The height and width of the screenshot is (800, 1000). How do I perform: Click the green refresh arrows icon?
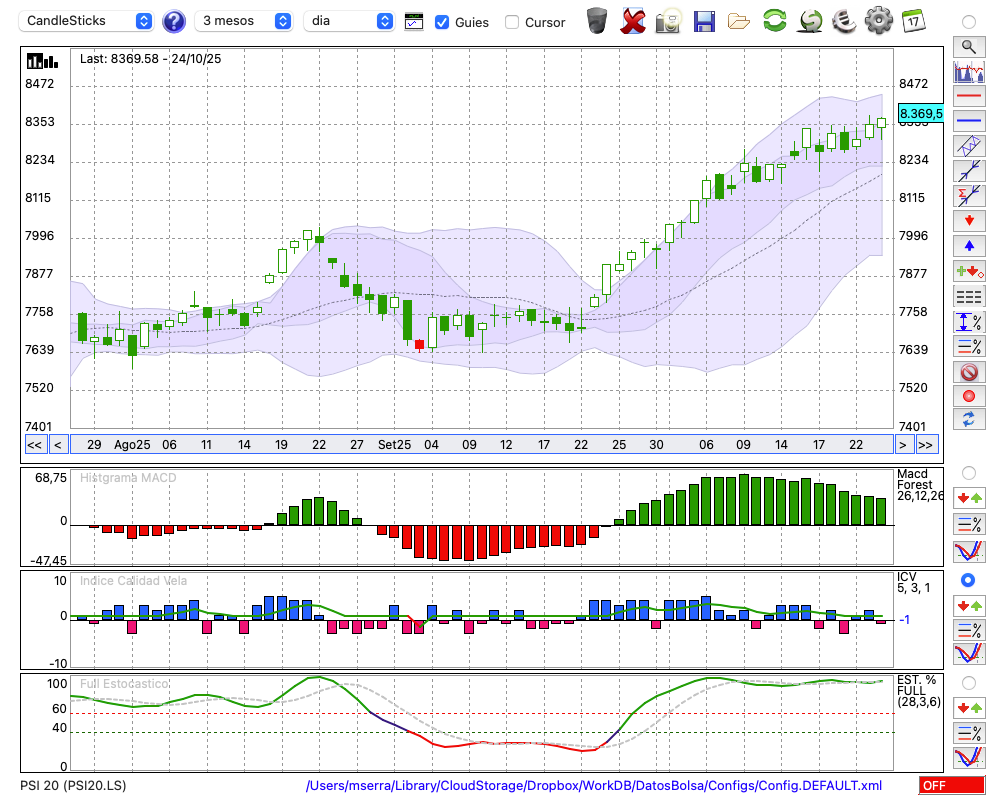tap(774, 21)
